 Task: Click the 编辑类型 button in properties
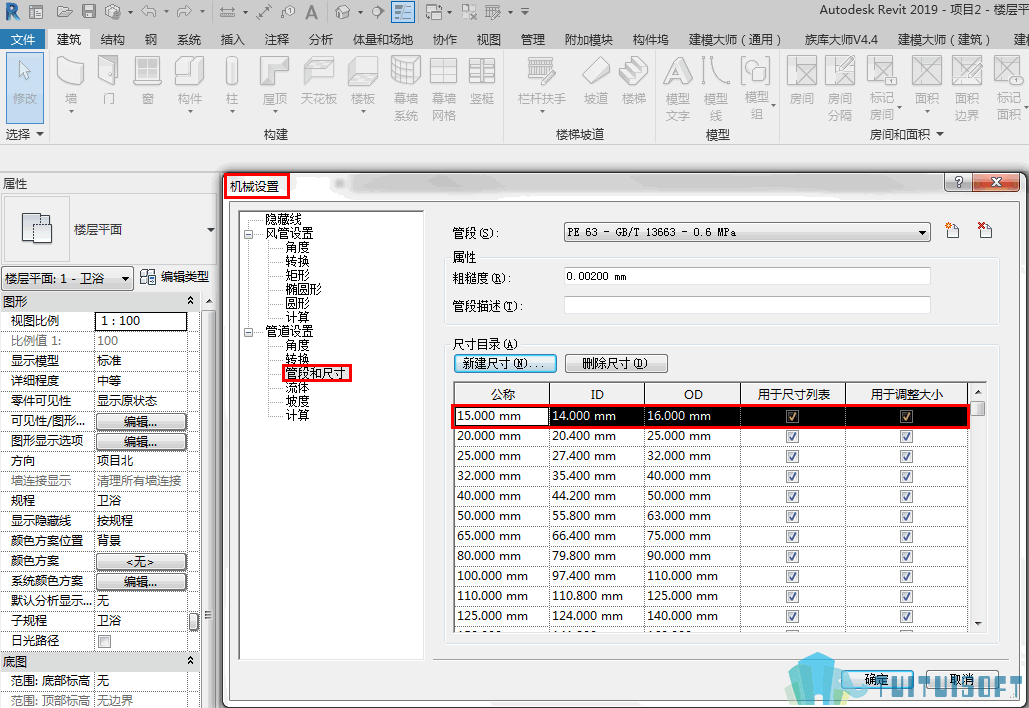click(175, 278)
